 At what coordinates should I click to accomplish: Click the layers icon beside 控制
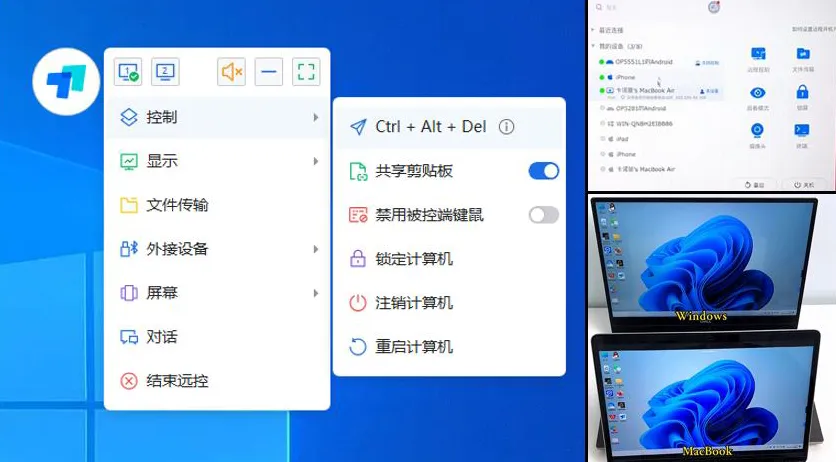[x=129, y=117]
